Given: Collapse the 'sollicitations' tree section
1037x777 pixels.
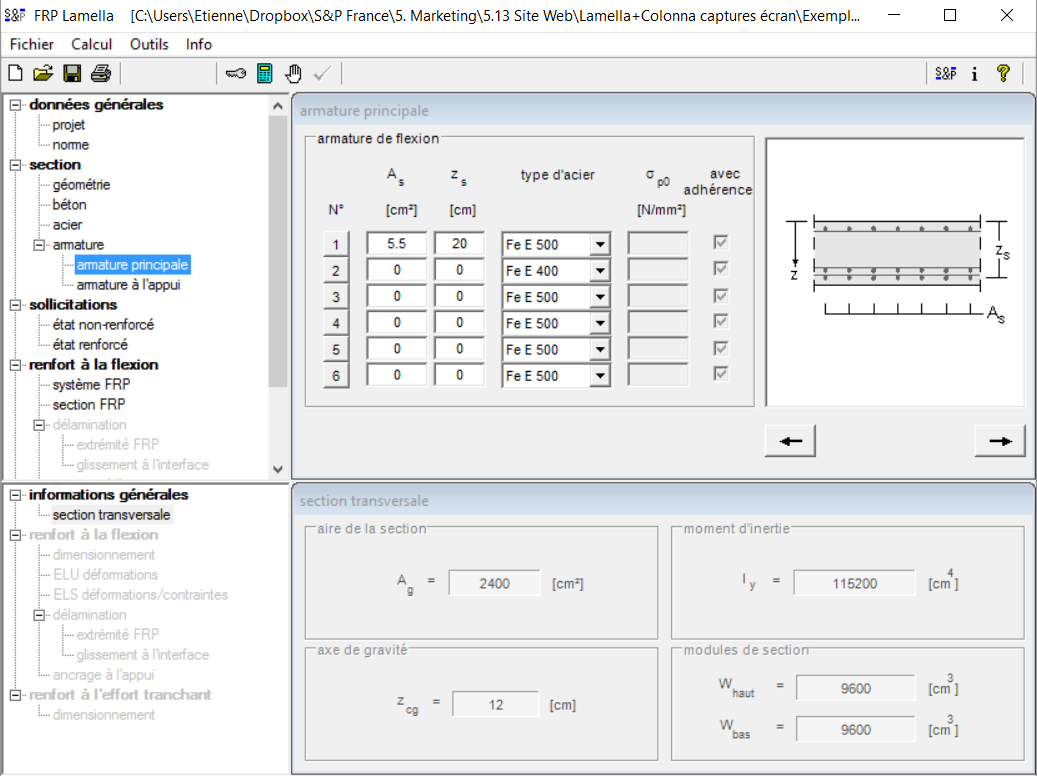Looking at the screenshot, I should tap(16, 305).
